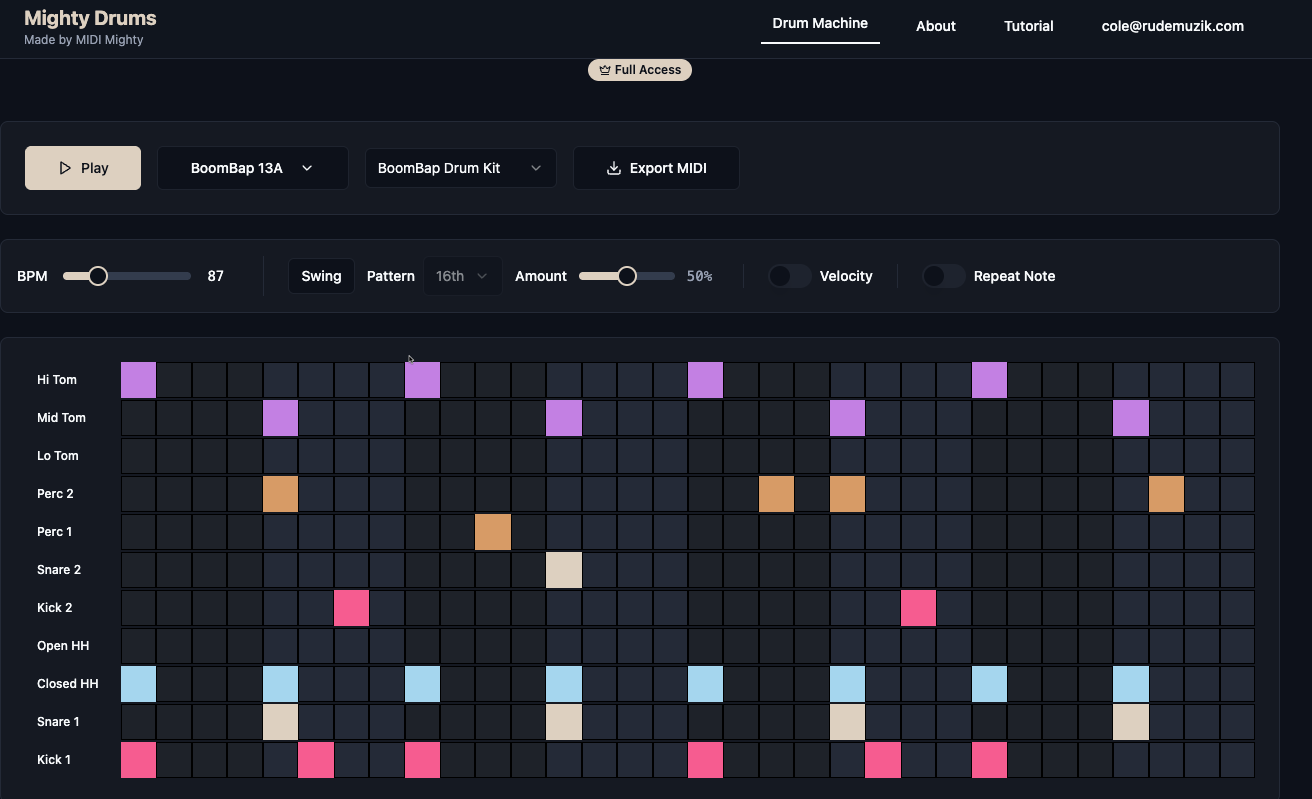The height and width of the screenshot is (799, 1312).
Task: Open the BoomBap 13A pattern dropdown
Action: point(252,168)
